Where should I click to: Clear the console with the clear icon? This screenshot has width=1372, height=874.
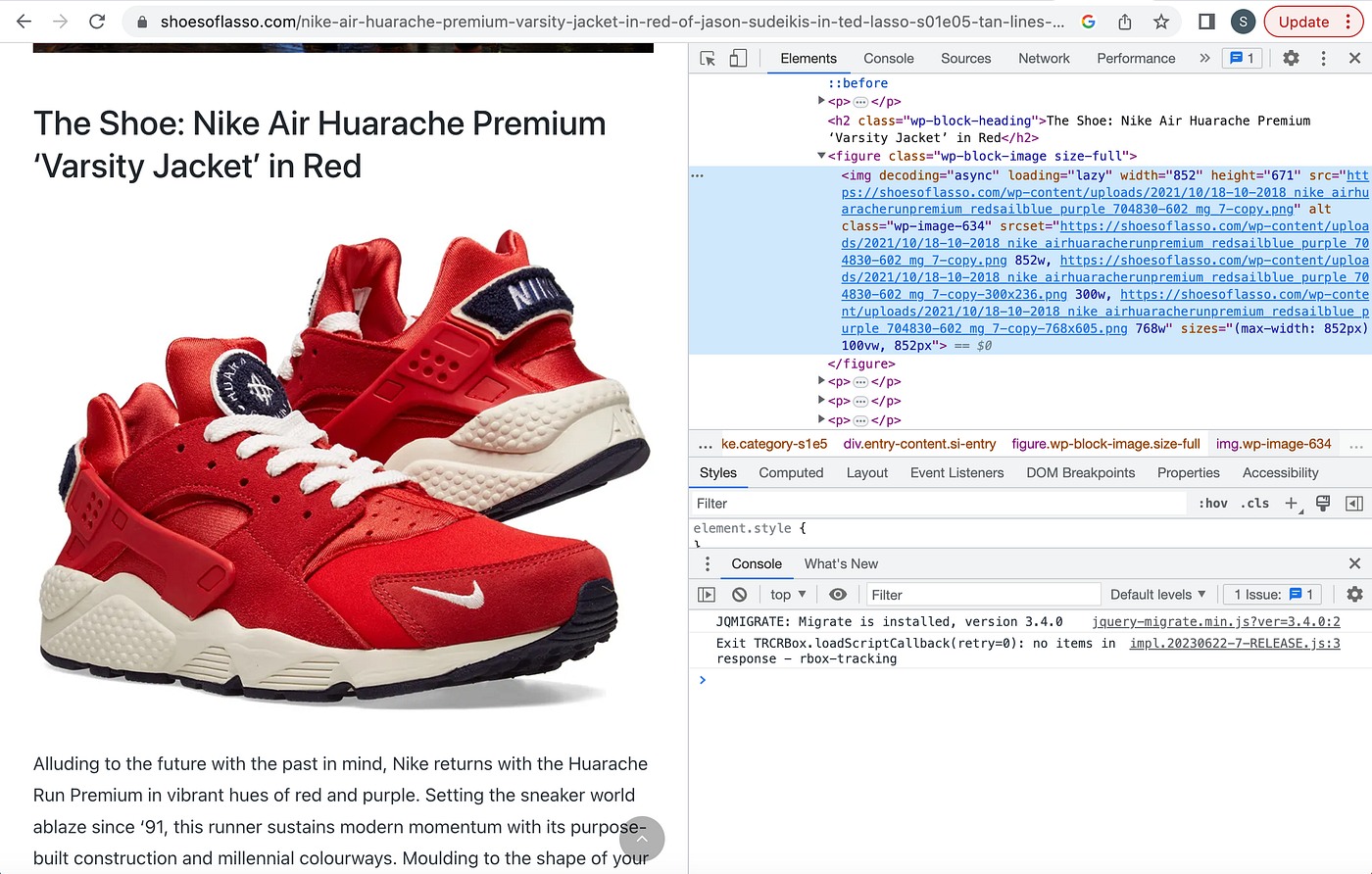pyautogui.click(x=740, y=595)
